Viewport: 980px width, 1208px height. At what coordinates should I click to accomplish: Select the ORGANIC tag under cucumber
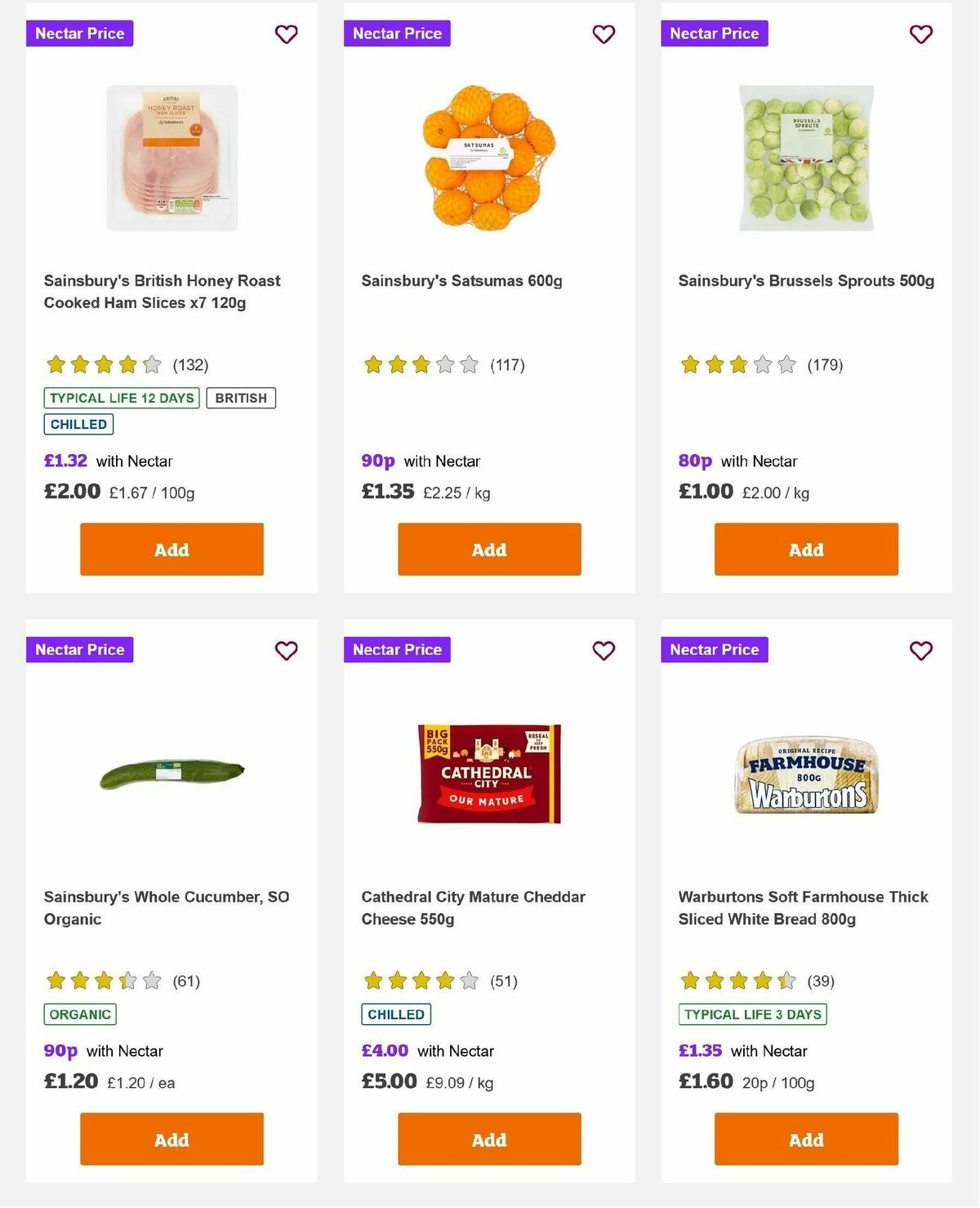(79, 1014)
